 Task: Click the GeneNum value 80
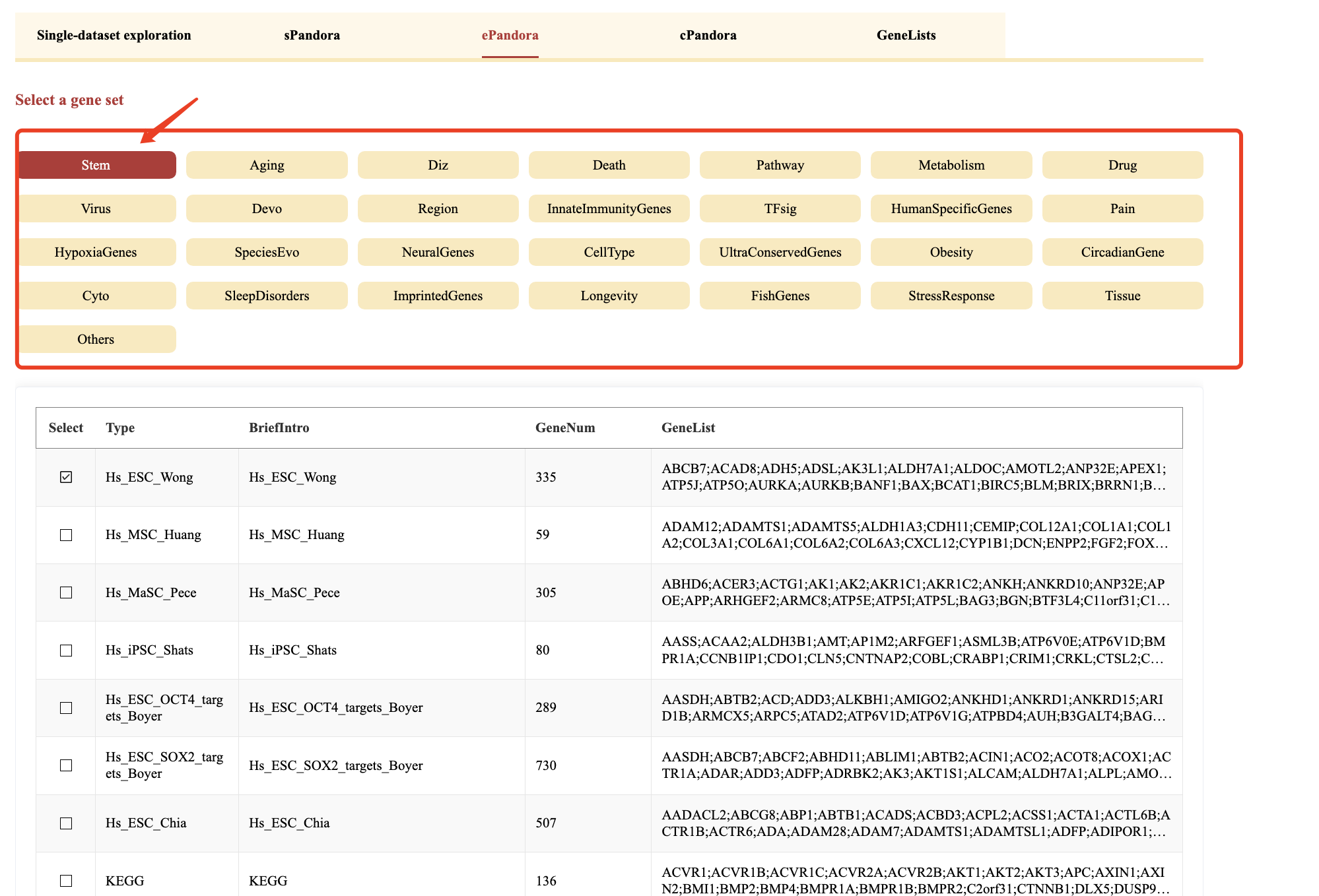pyautogui.click(x=543, y=650)
